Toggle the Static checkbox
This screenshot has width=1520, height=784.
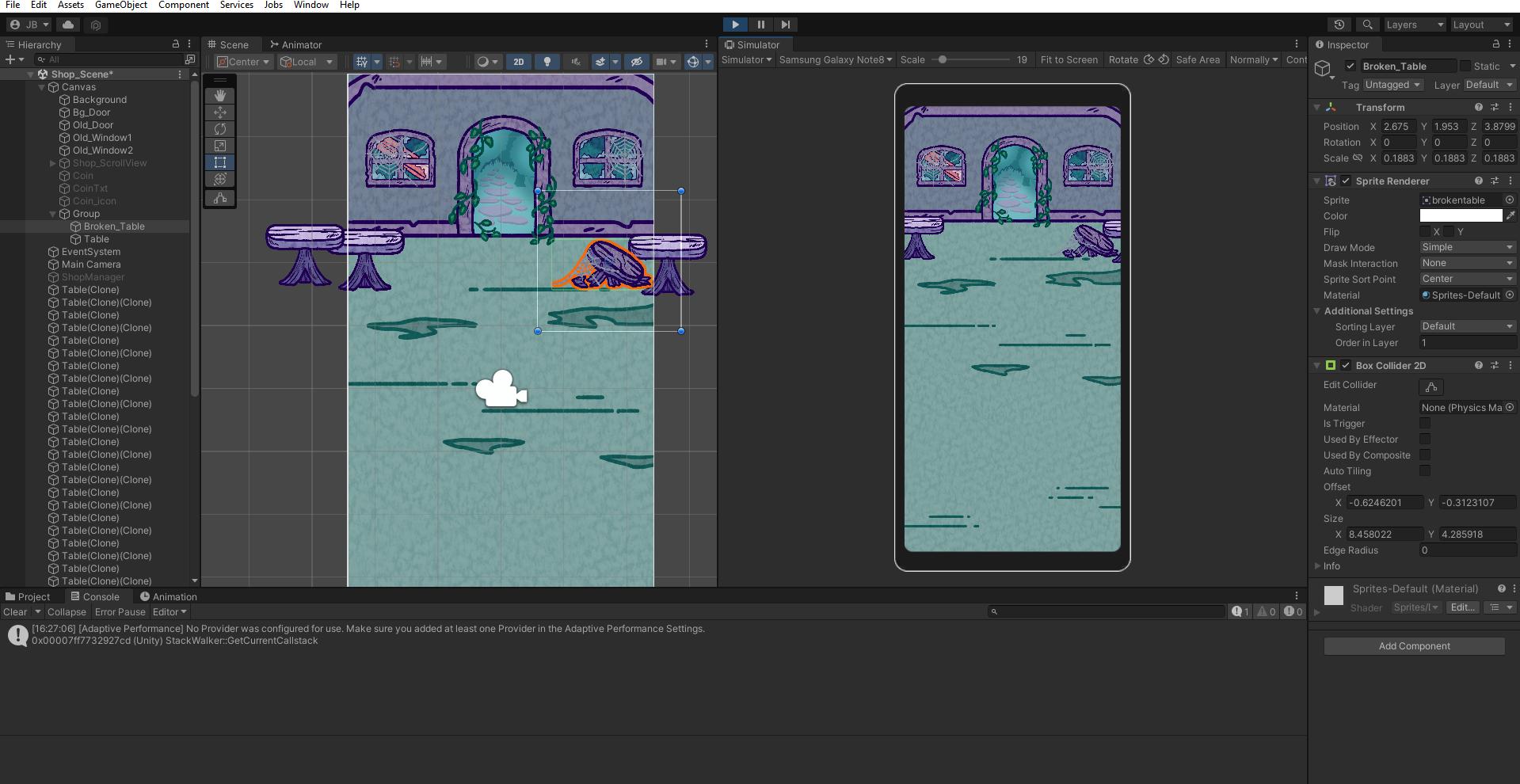click(1465, 66)
